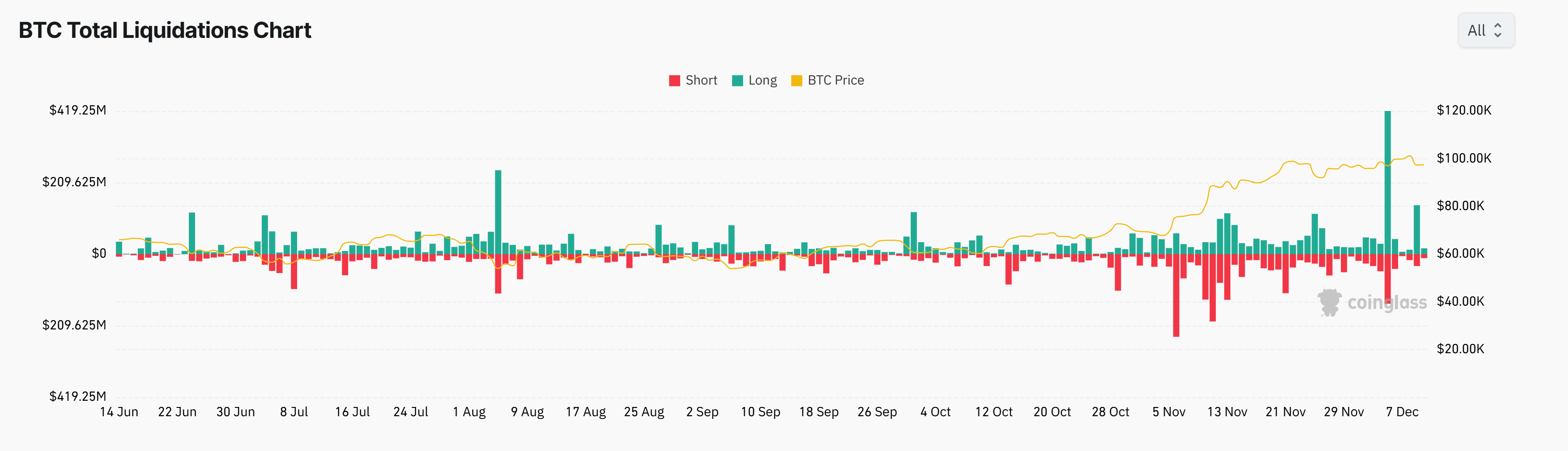Toggle the Short series legend label

click(x=701, y=80)
